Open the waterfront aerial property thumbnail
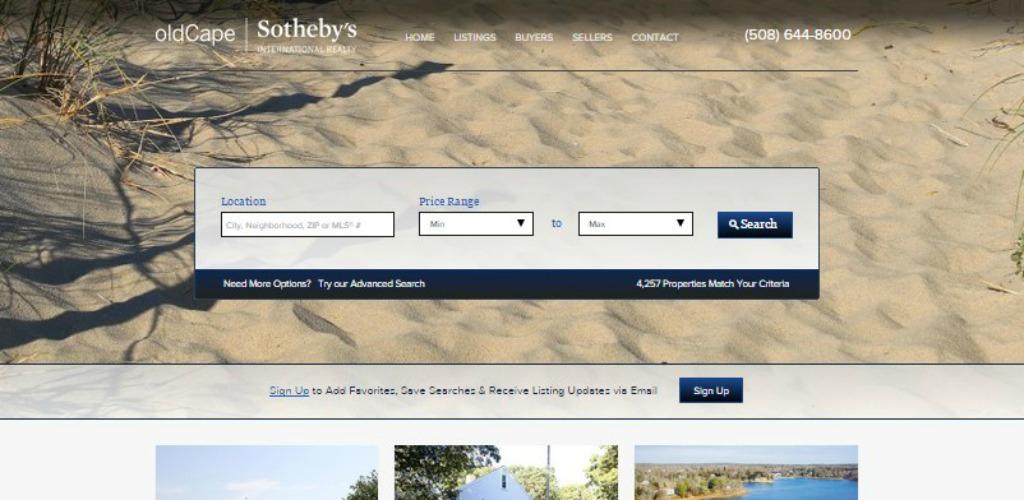This screenshot has height=500, width=1024. pos(746,473)
